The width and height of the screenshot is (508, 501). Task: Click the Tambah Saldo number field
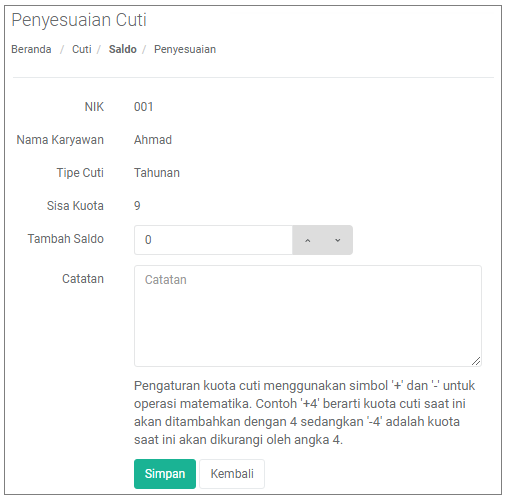(213, 240)
